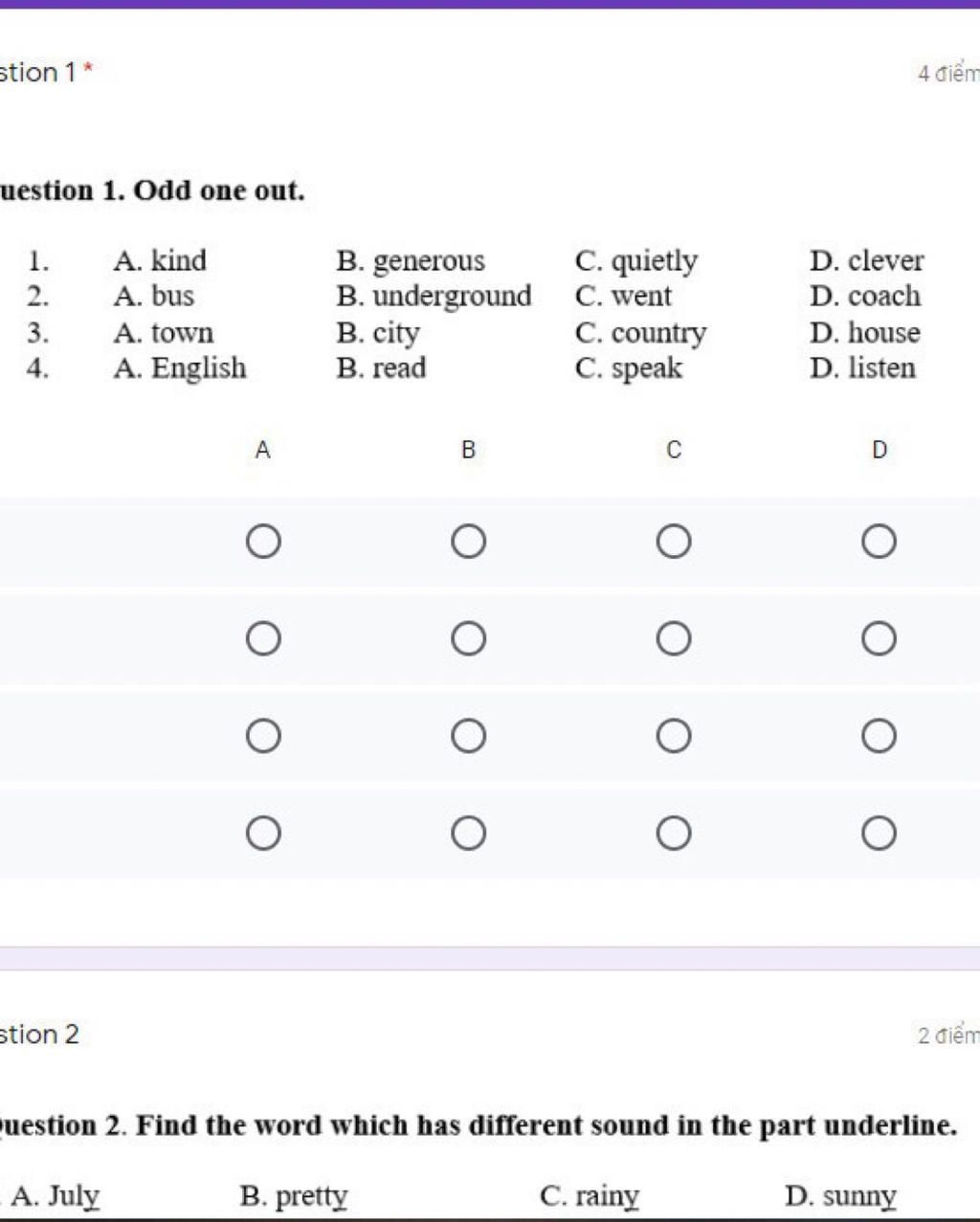Select option C for third row
The width and height of the screenshot is (980, 1222).
[x=674, y=736]
